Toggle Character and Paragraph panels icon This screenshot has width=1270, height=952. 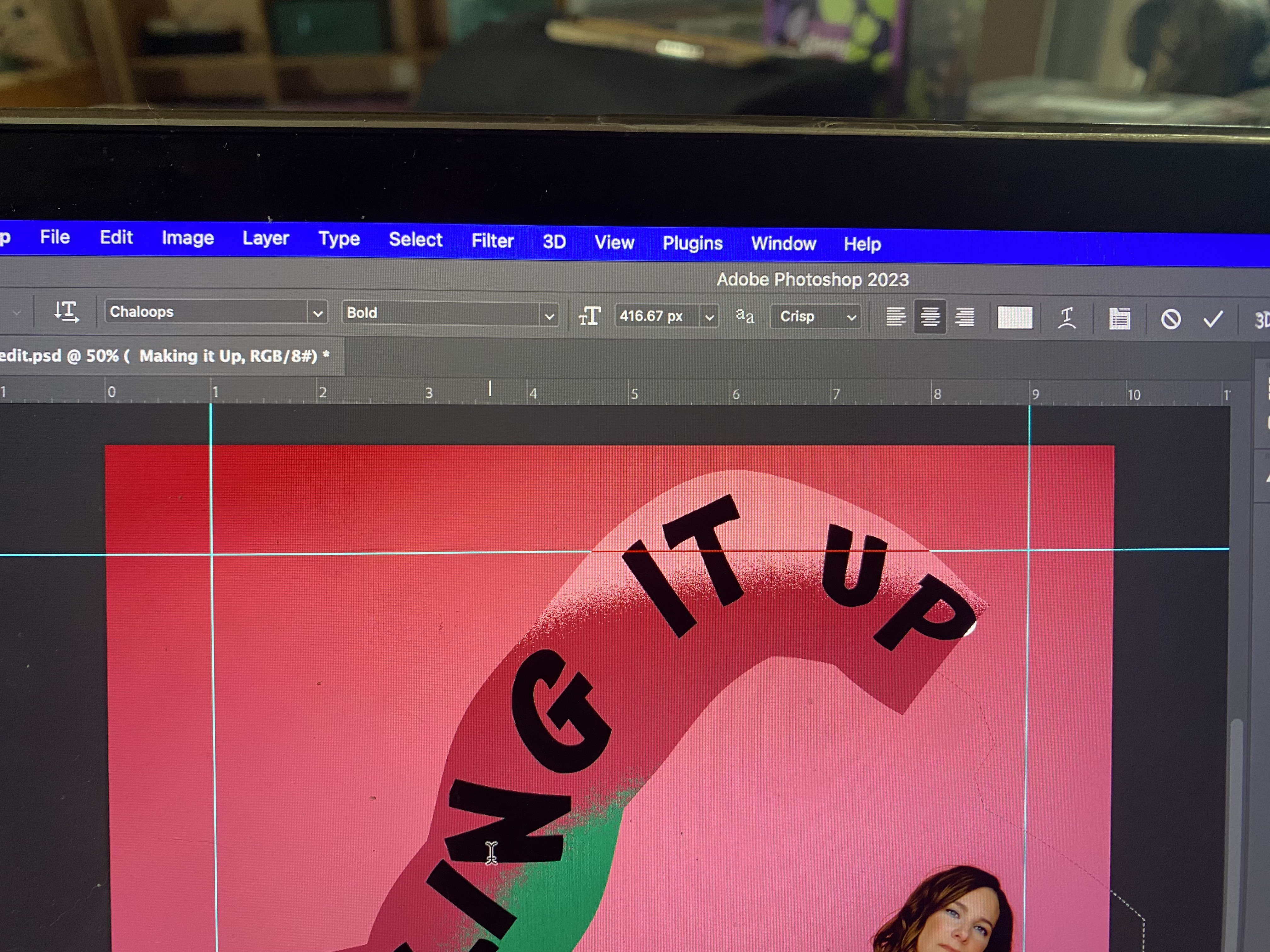[1119, 319]
